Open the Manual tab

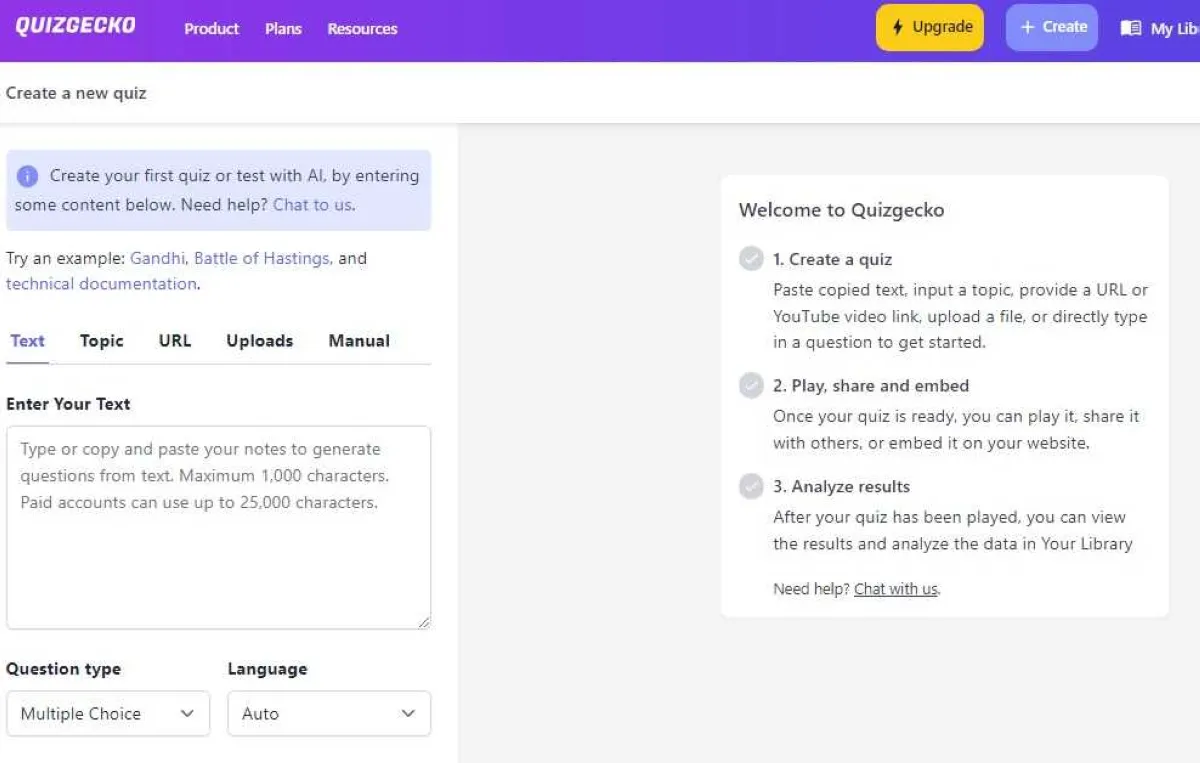tap(359, 341)
